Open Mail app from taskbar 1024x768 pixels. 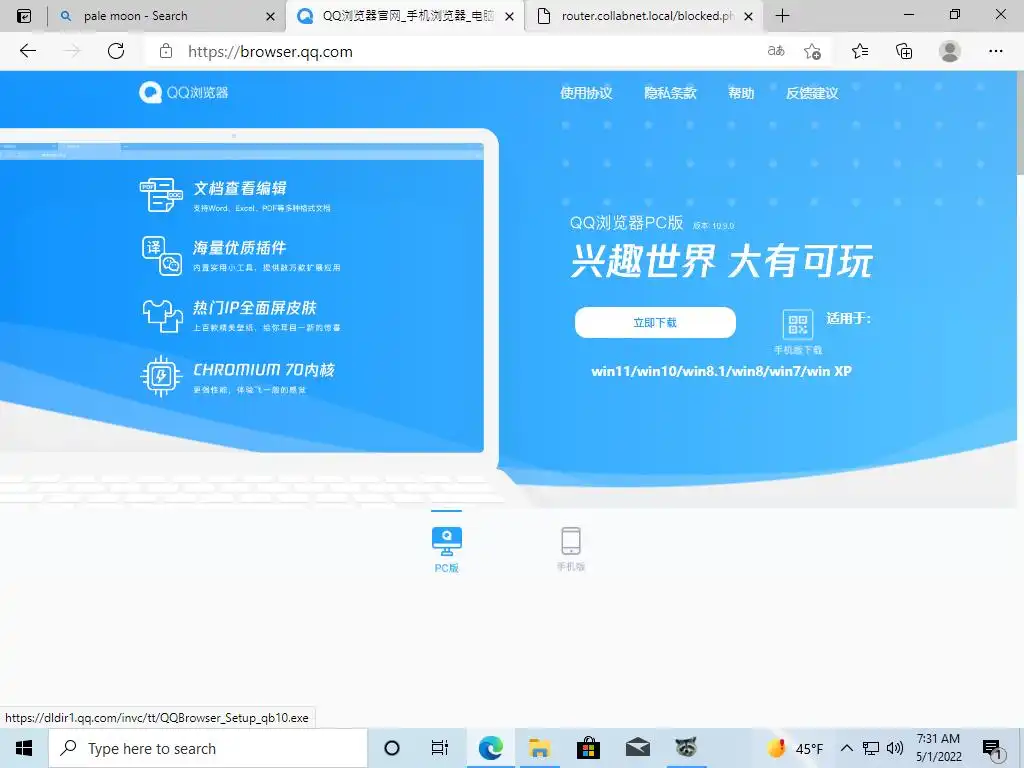coord(637,748)
